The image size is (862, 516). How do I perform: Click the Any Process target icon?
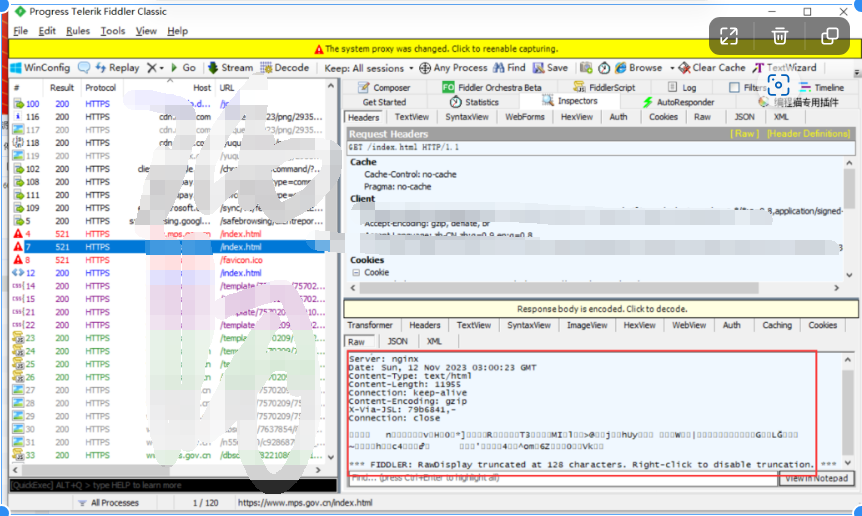click(x=424, y=68)
